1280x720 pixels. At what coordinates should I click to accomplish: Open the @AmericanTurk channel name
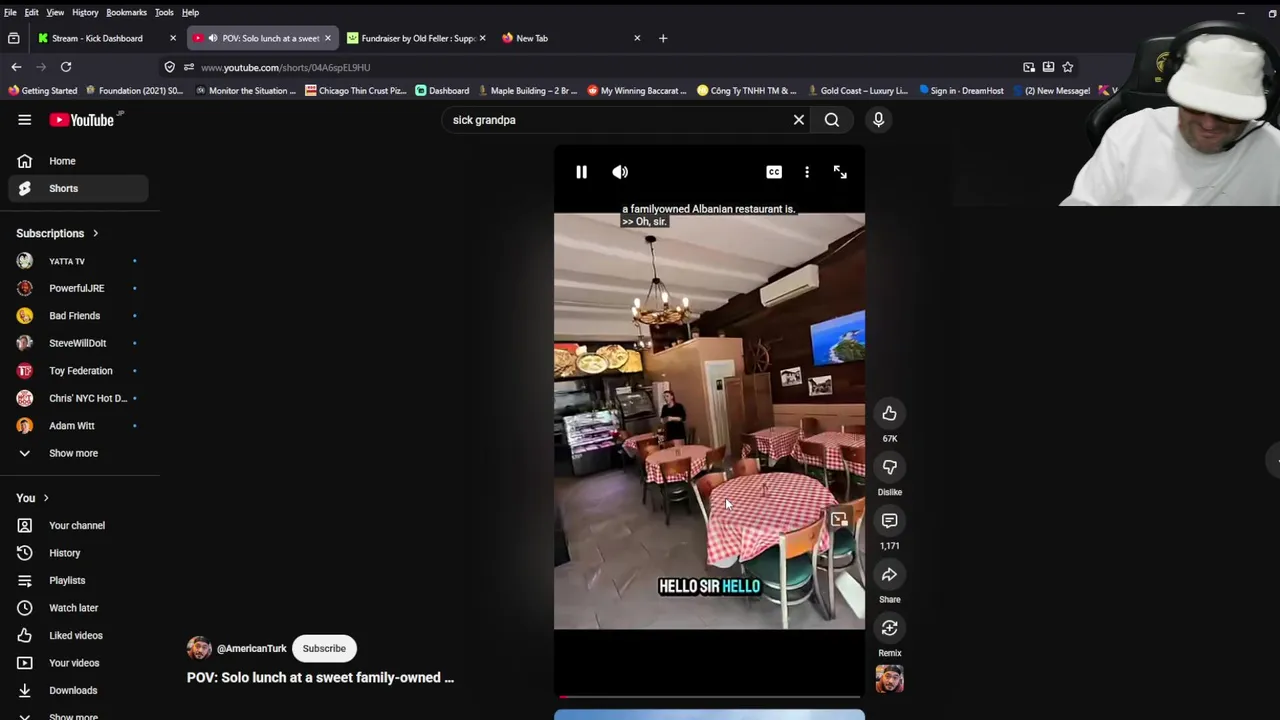tap(251, 648)
